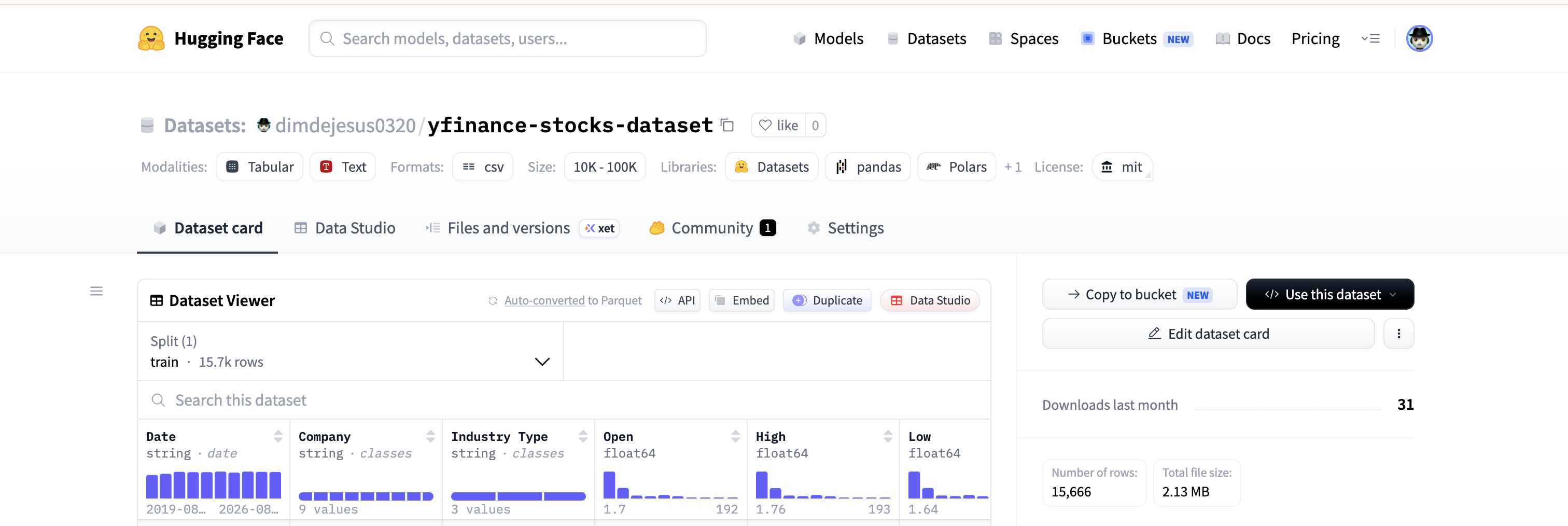The height and width of the screenshot is (526, 1568).
Task: Switch to the Data Studio tab
Action: [344, 228]
